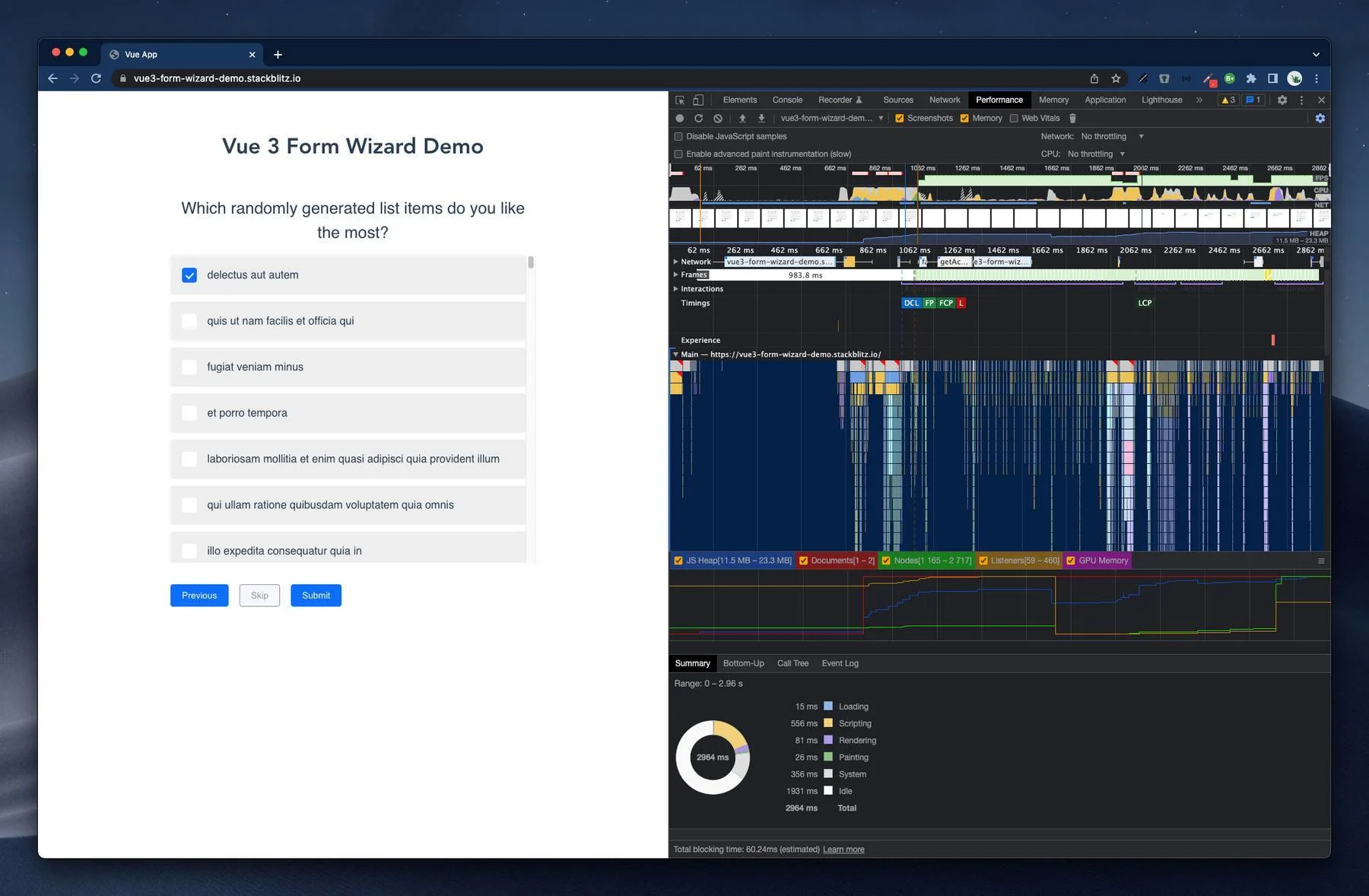Check 'fugiat veniam minus' option
The height and width of the screenshot is (896, 1369).
(x=189, y=367)
